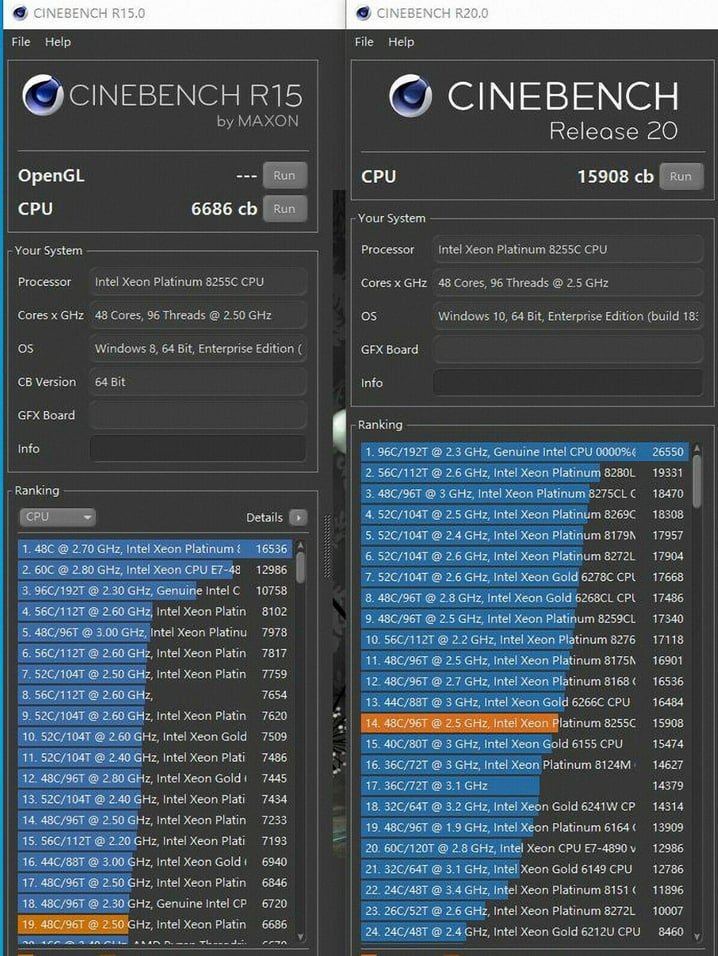
Task: Select R20 rank 1 entry scoring 26550
Action: tap(525, 452)
